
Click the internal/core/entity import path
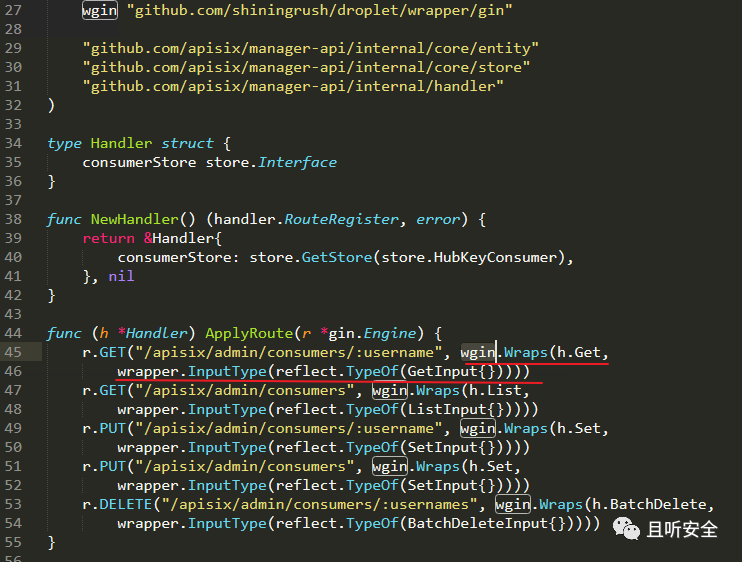click(x=310, y=48)
